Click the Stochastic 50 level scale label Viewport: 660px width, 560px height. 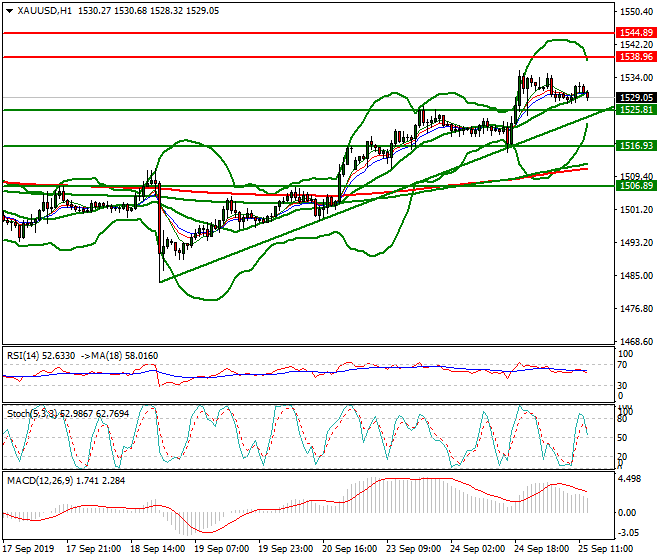click(622, 438)
